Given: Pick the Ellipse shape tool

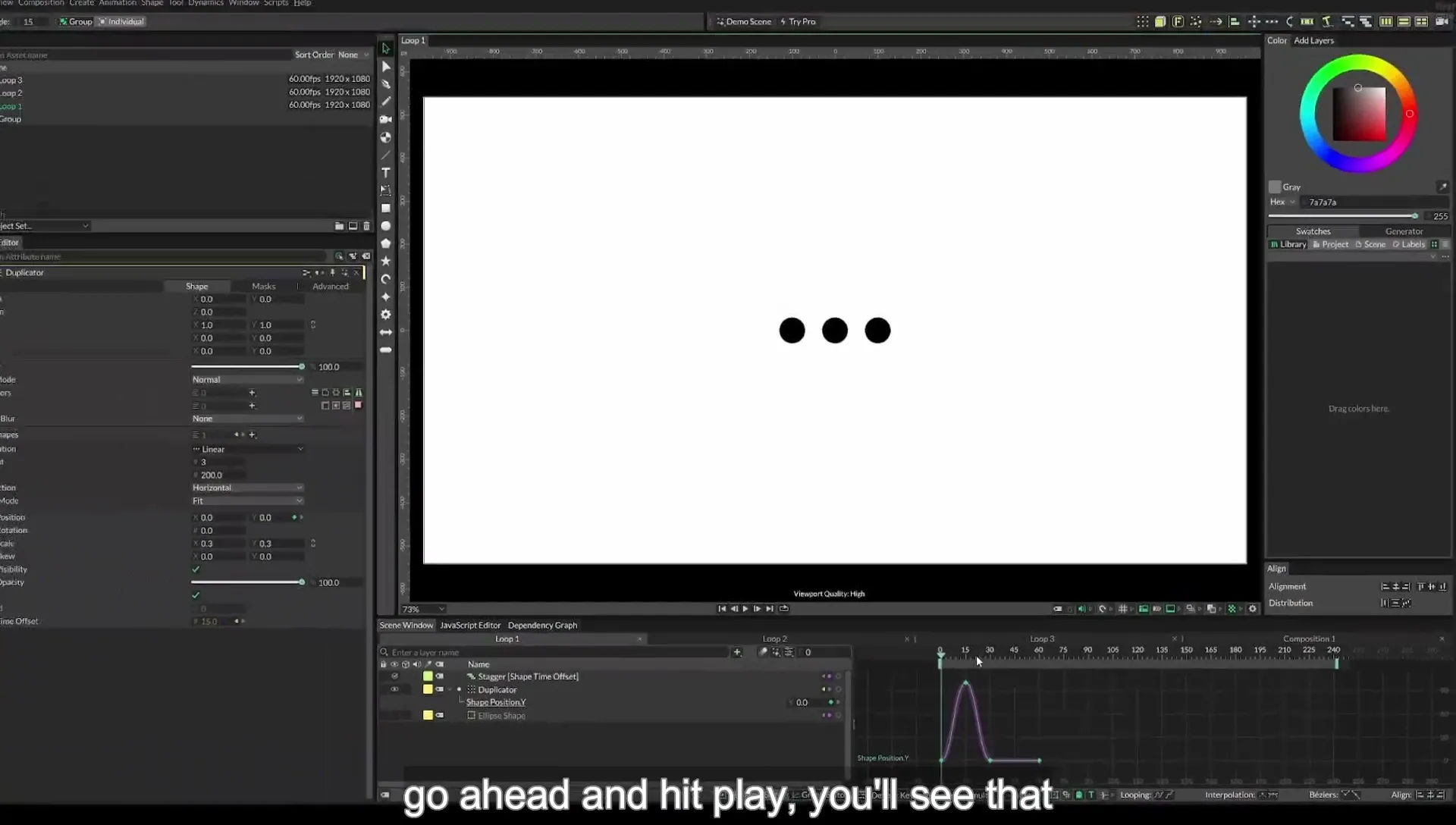Looking at the screenshot, I should click(x=385, y=226).
